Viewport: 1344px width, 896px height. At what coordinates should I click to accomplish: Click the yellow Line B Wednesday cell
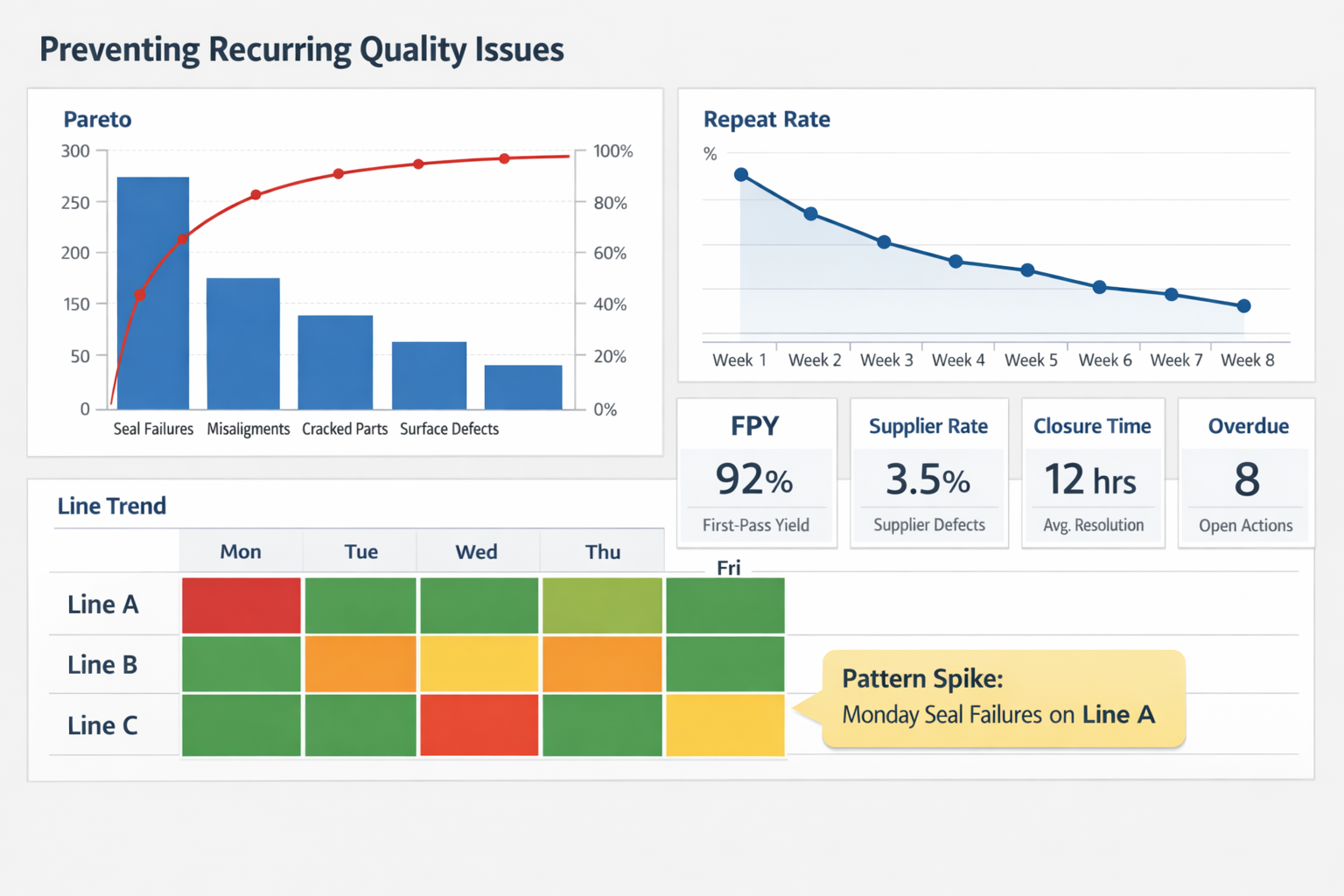point(479,664)
